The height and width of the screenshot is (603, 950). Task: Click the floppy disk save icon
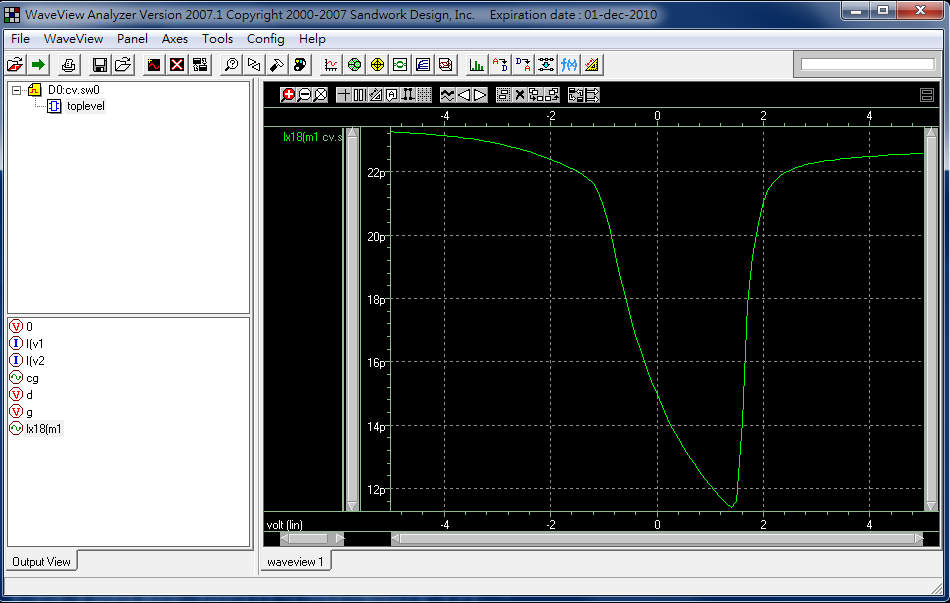[100, 65]
